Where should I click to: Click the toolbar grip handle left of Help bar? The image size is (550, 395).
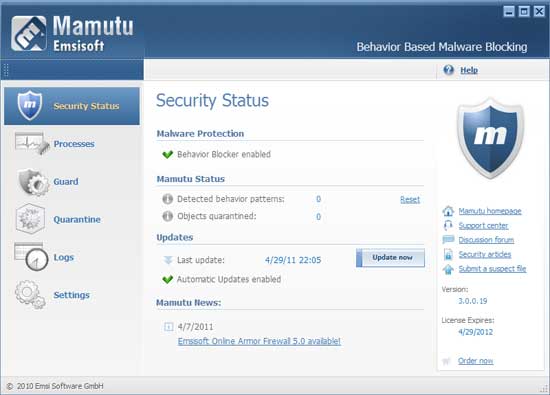(6, 70)
